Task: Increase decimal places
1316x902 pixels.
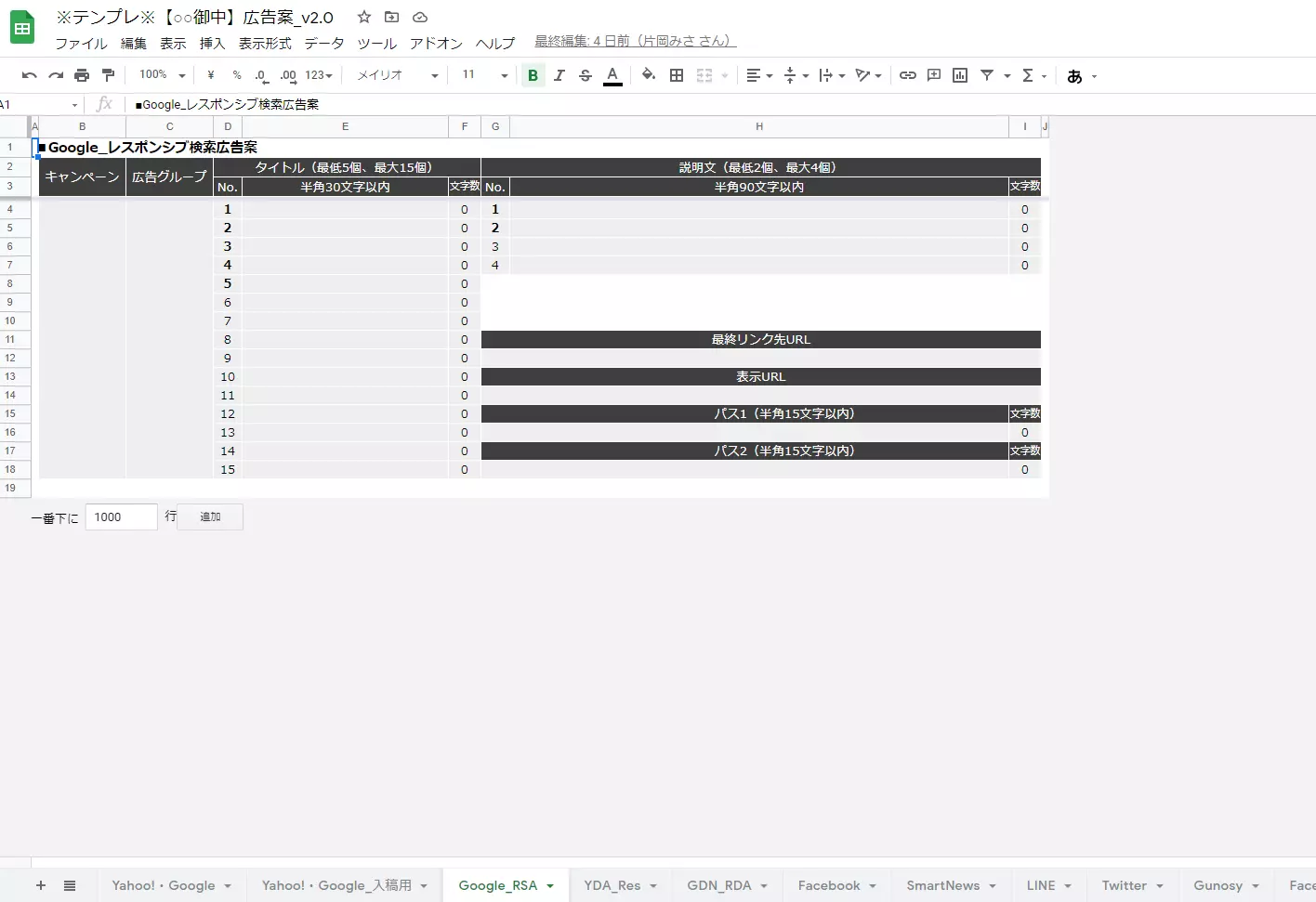Action: [x=288, y=75]
